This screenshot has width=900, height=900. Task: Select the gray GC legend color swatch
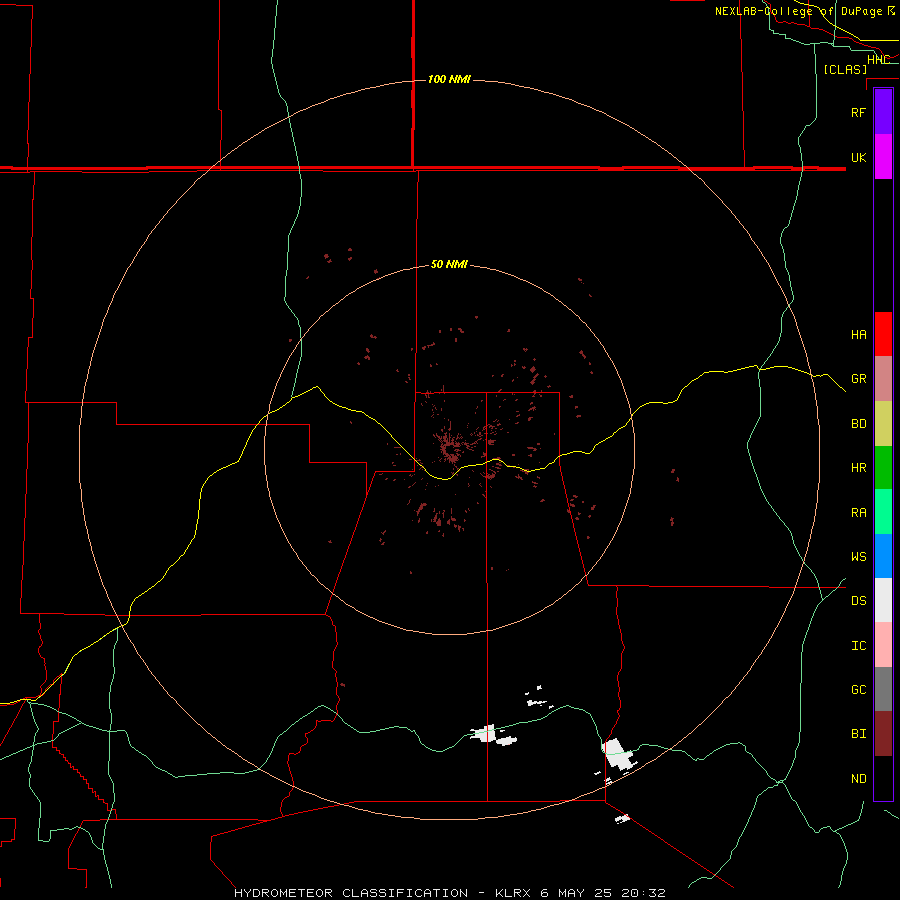883,689
